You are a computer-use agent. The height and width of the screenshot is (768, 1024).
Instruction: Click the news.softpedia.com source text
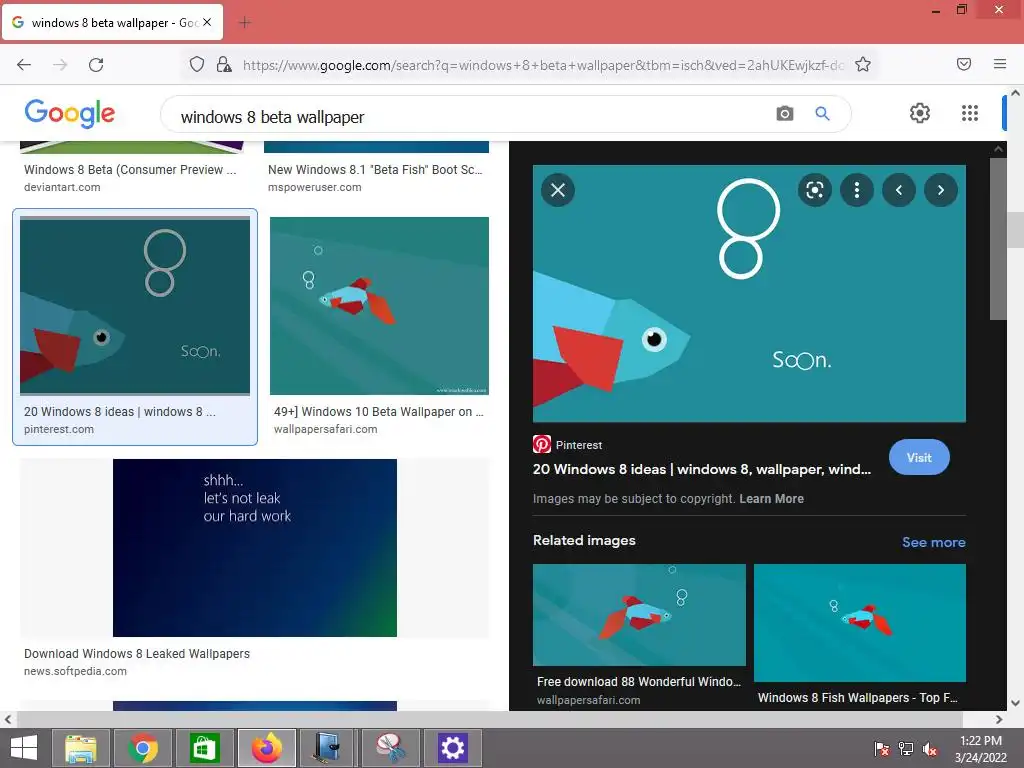click(75, 671)
